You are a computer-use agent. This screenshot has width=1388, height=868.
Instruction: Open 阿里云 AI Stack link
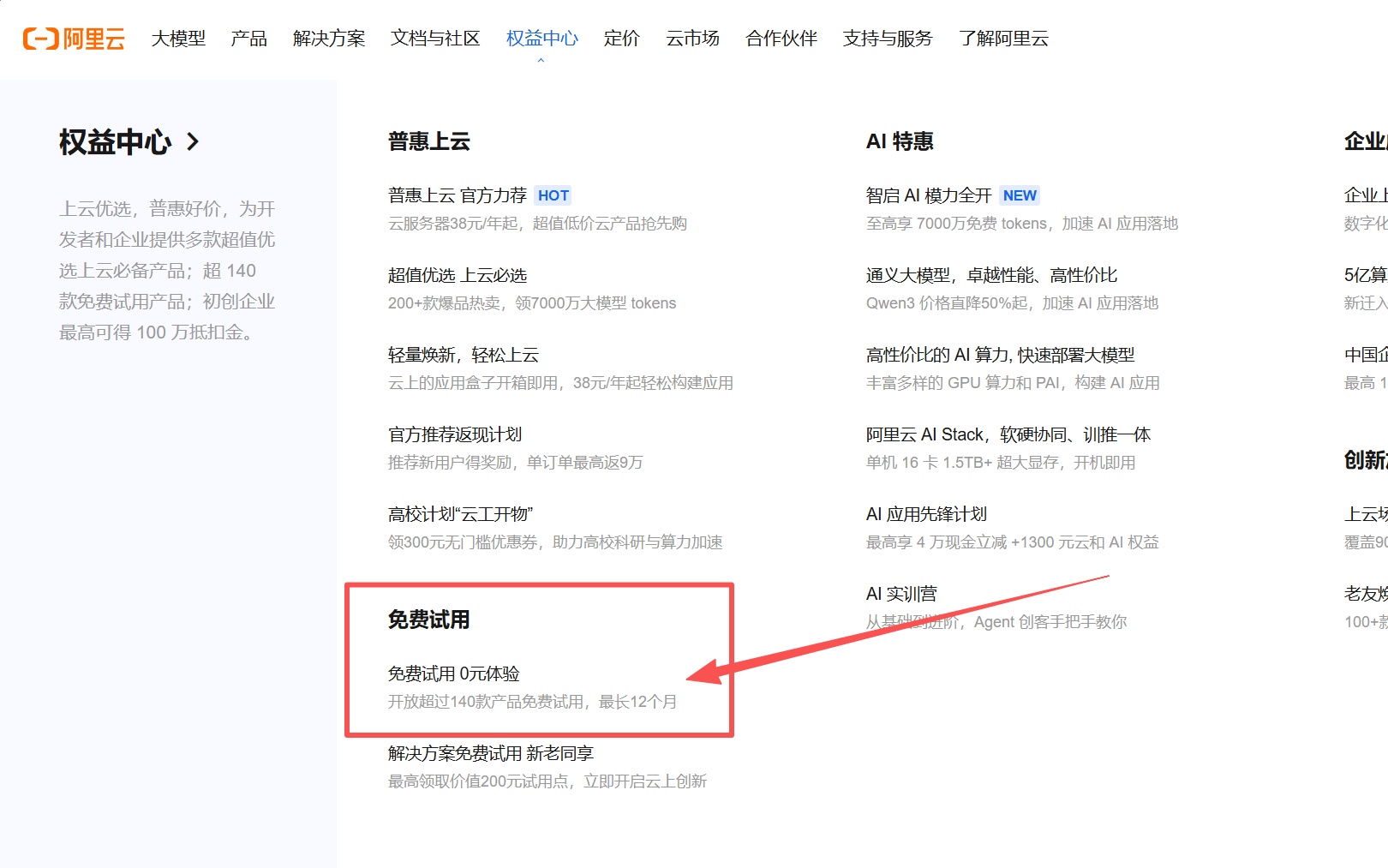click(1008, 434)
